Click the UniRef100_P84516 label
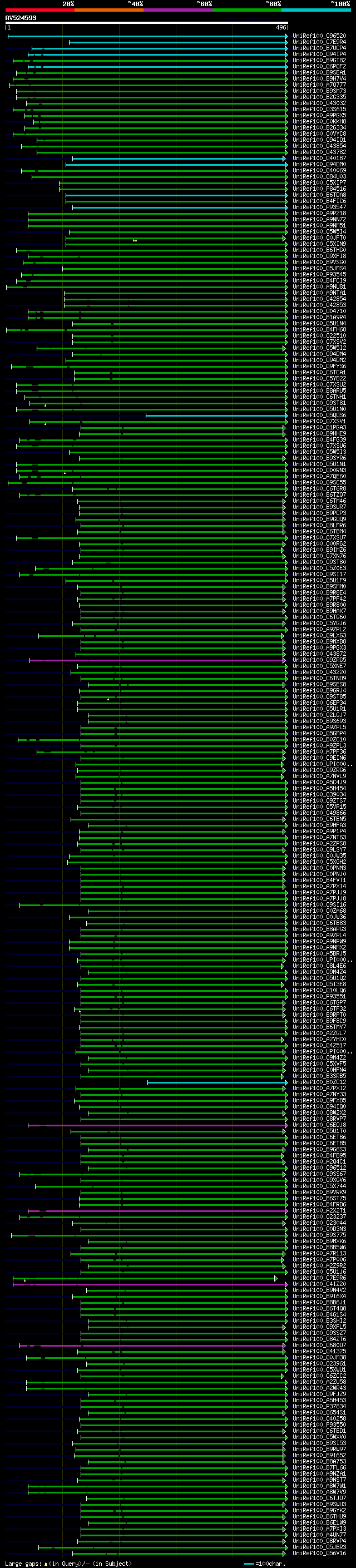356x1568 pixels. pyautogui.click(x=319, y=189)
